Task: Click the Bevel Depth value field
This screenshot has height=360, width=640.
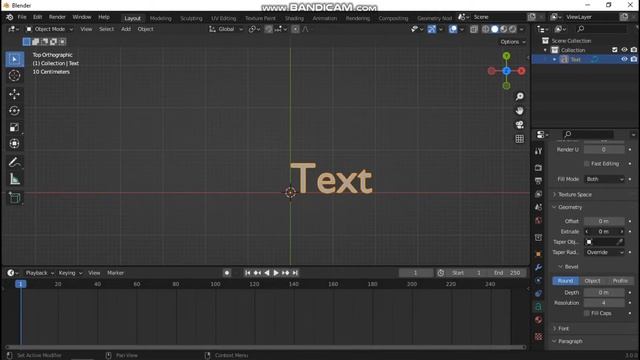Action: pyautogui.click(x=604, y=293)
